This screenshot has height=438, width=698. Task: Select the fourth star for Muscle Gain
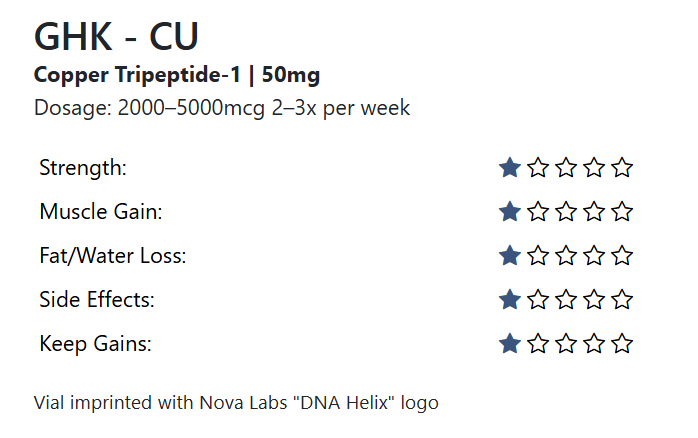pos(595,212)
